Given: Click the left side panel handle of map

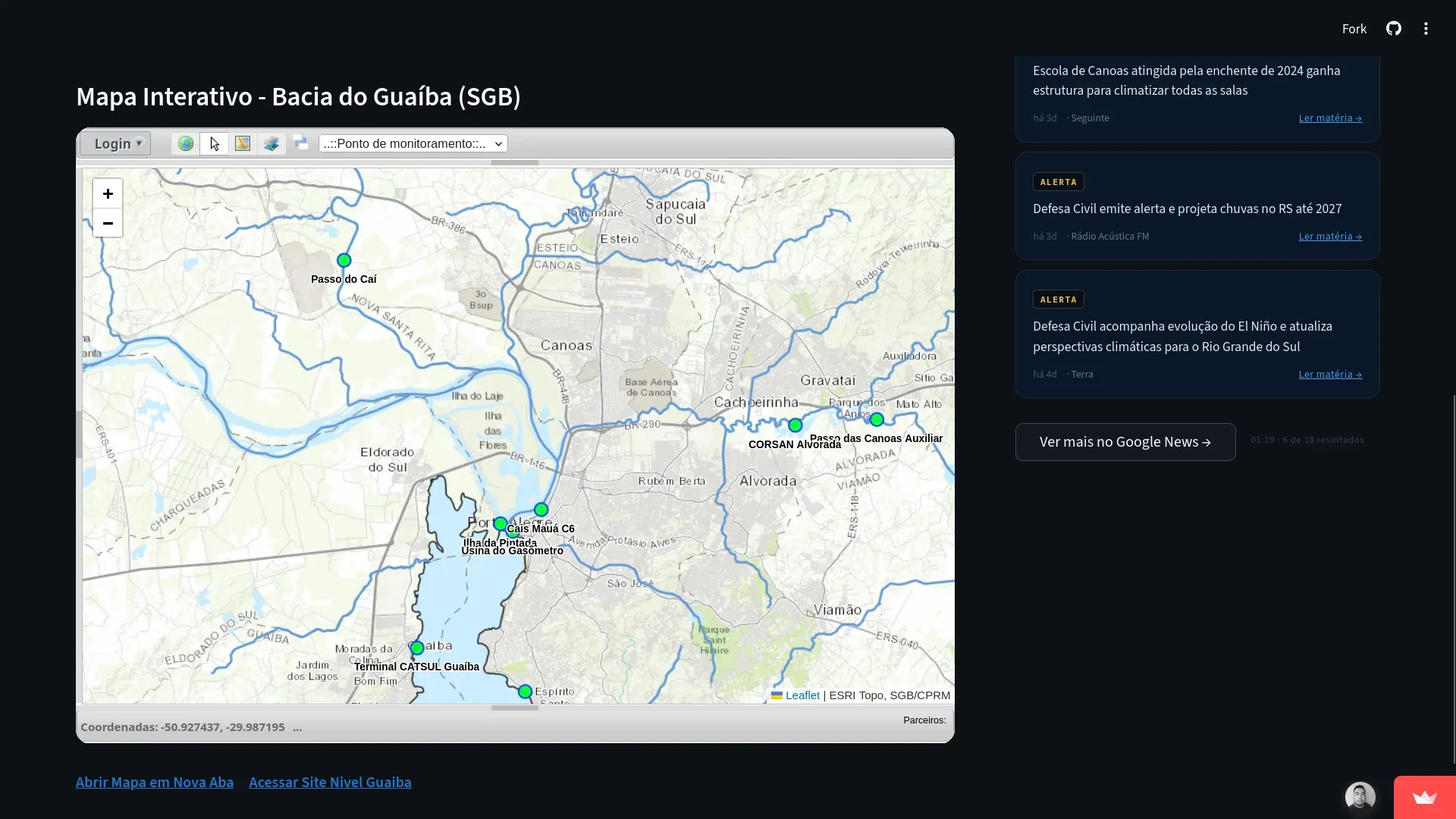Looking at the screenshot, I should pos(79,435).
